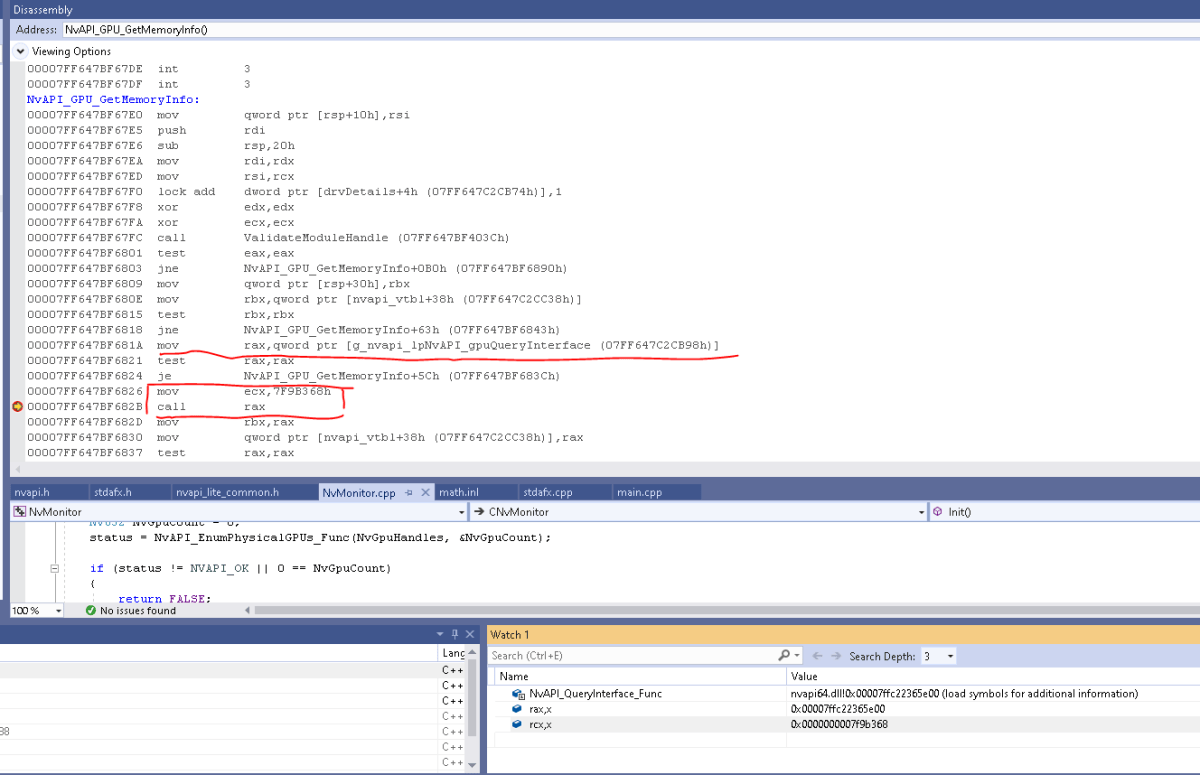Click the pin icon on NvMonitor.cpp tab
1200x775 pixels.
[x=409, y=492]
